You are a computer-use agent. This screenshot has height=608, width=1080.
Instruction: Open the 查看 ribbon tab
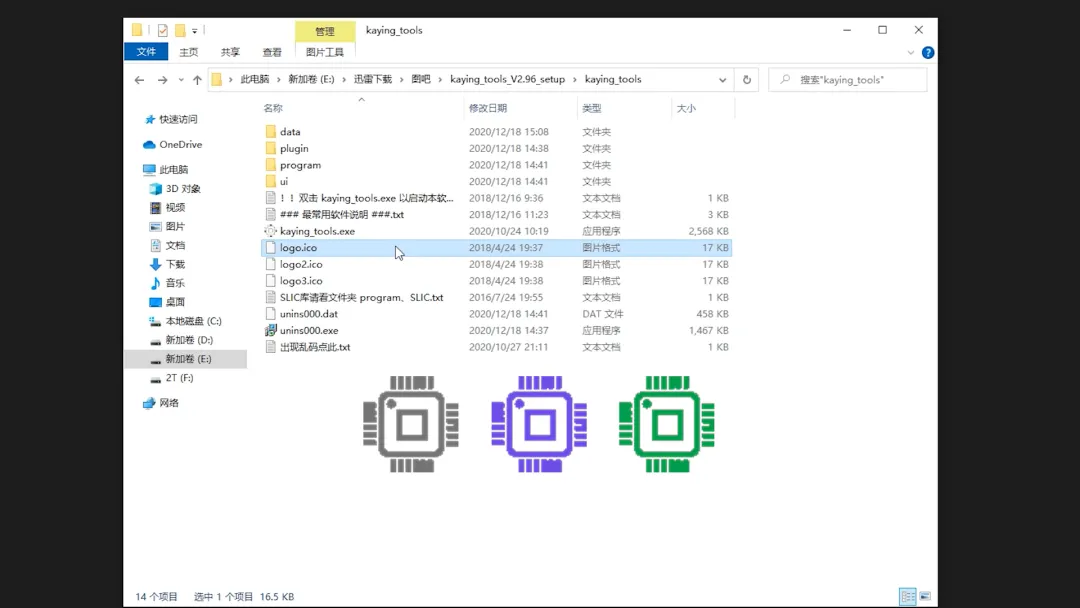pos(272,52)
